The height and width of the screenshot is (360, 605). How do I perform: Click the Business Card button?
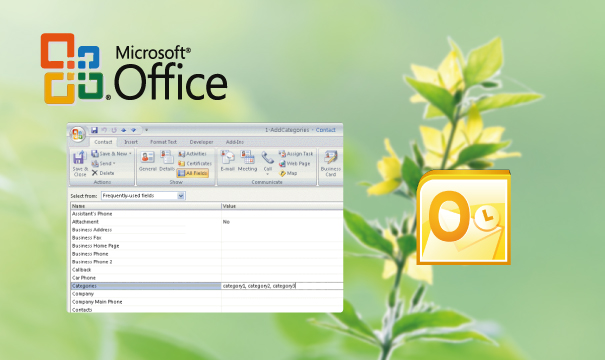pos(331,164)
